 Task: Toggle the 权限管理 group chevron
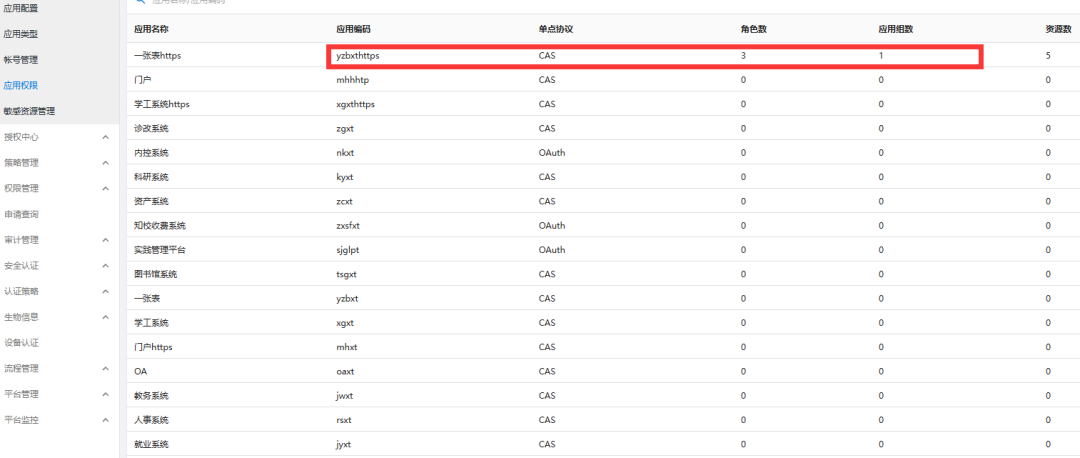coord(105,189)
